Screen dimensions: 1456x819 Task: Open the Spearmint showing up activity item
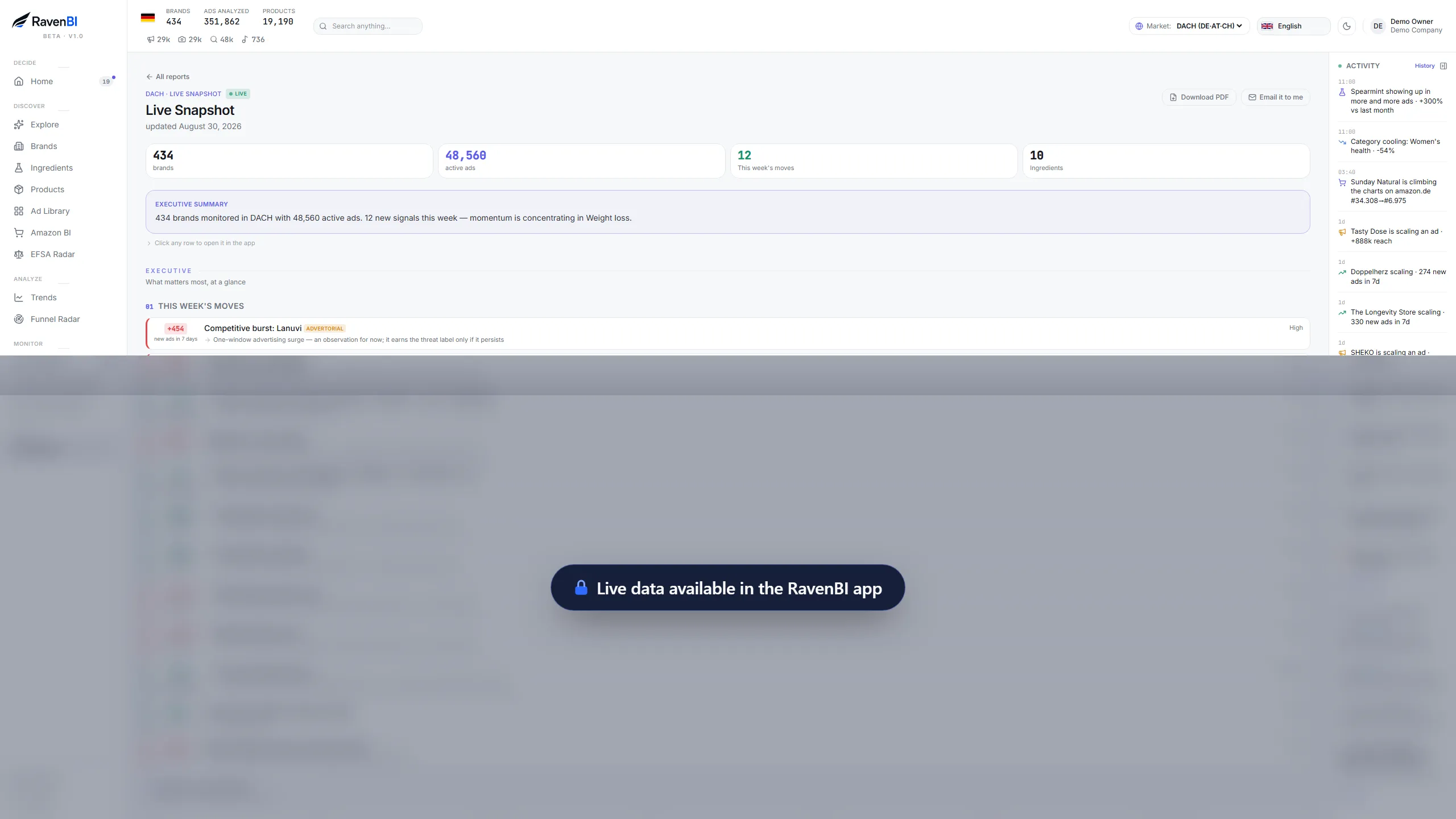tap(1392, 97)
